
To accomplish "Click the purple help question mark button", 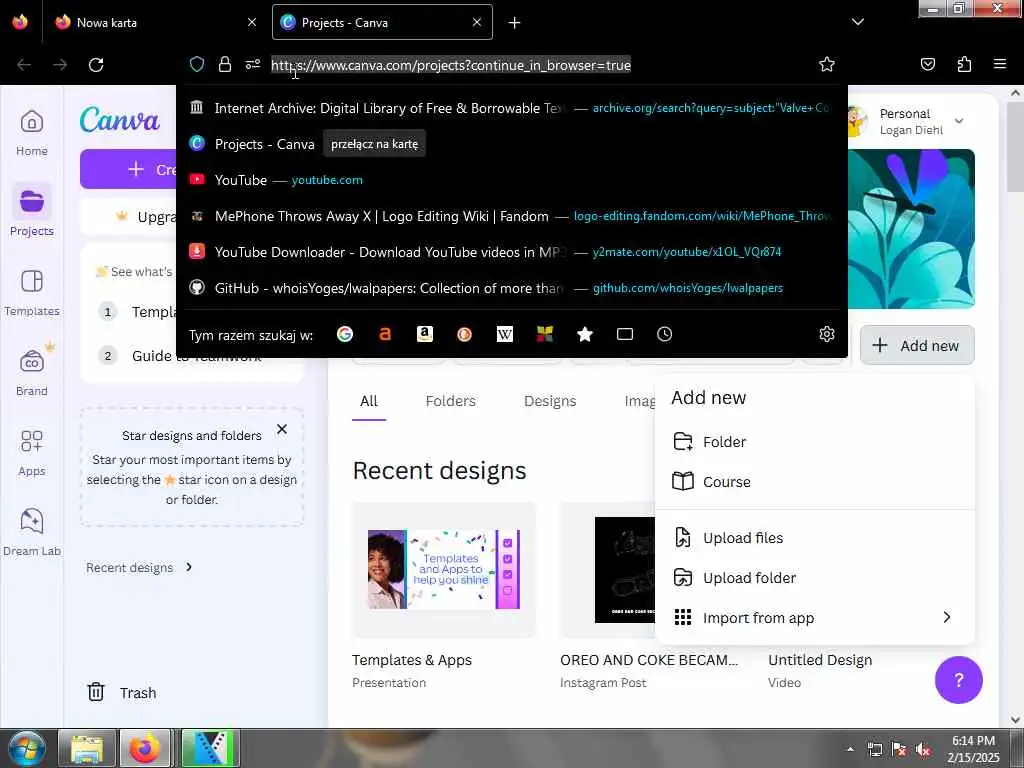I will tap(958, 680).
